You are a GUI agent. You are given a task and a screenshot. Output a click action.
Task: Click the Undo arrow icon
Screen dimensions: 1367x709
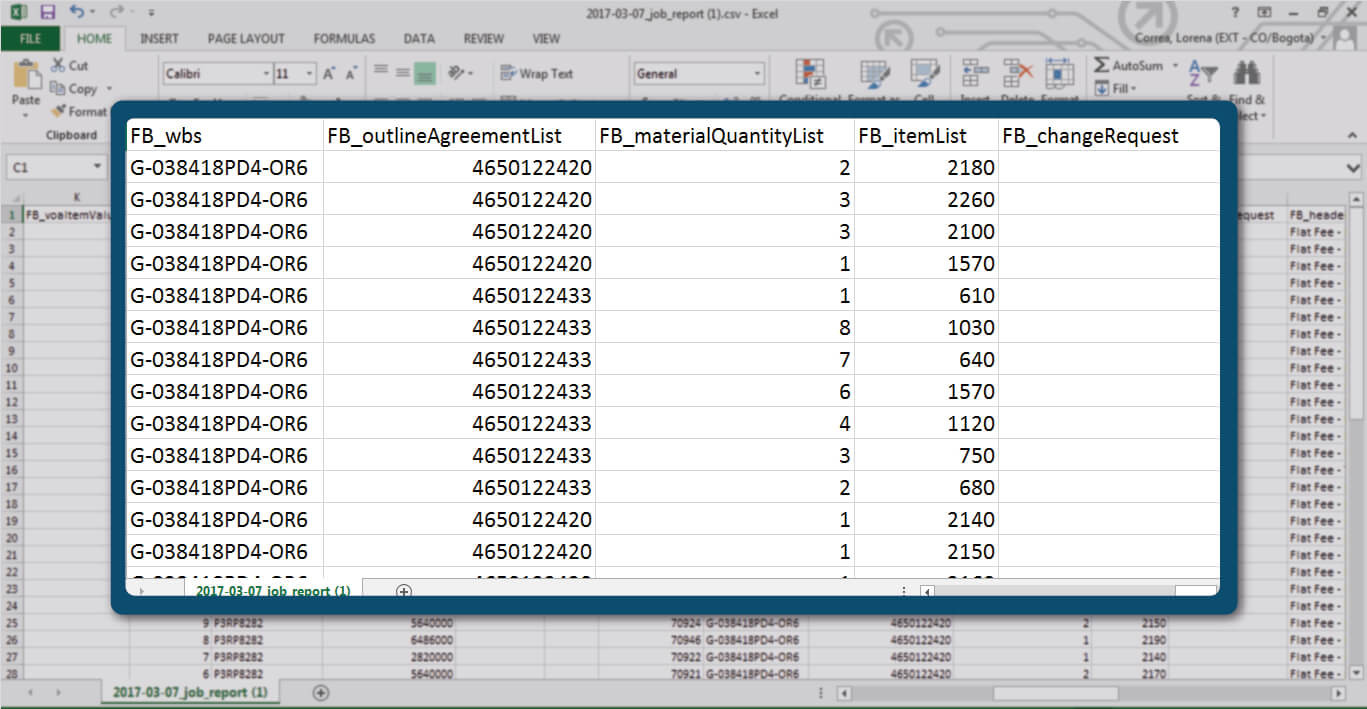click(77, 12)
